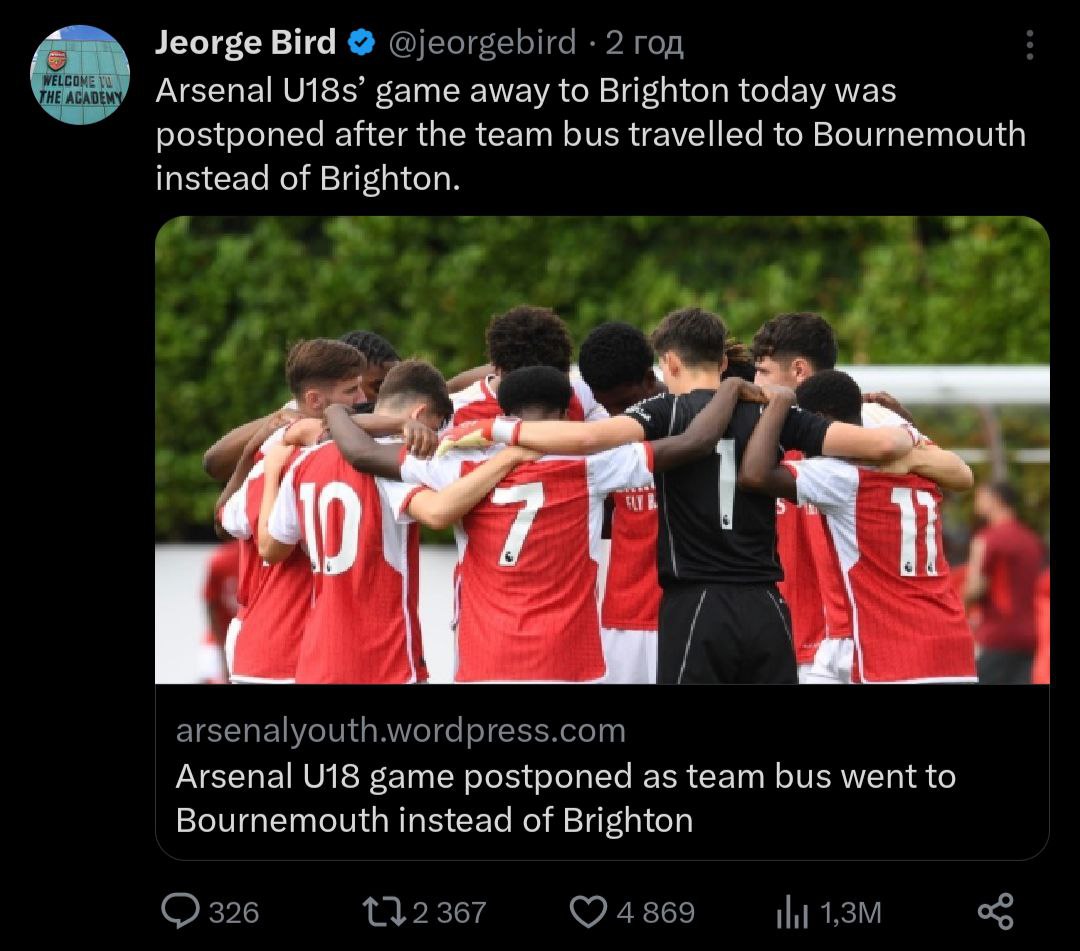Click the arsenalyouth.wordpress.com domain text
The width and height of the screenshot is (1080, 951).
click(x=400, y=731)
